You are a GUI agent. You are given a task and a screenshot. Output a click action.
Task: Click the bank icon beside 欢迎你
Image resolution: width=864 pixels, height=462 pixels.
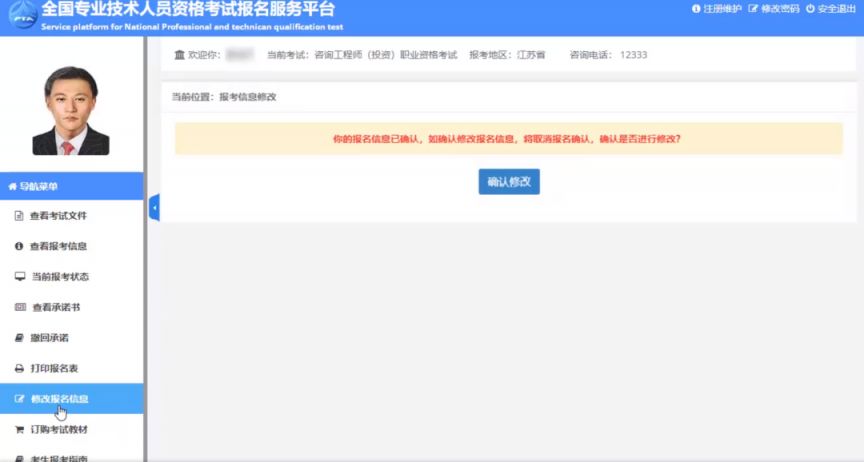(x=179, y=55)
